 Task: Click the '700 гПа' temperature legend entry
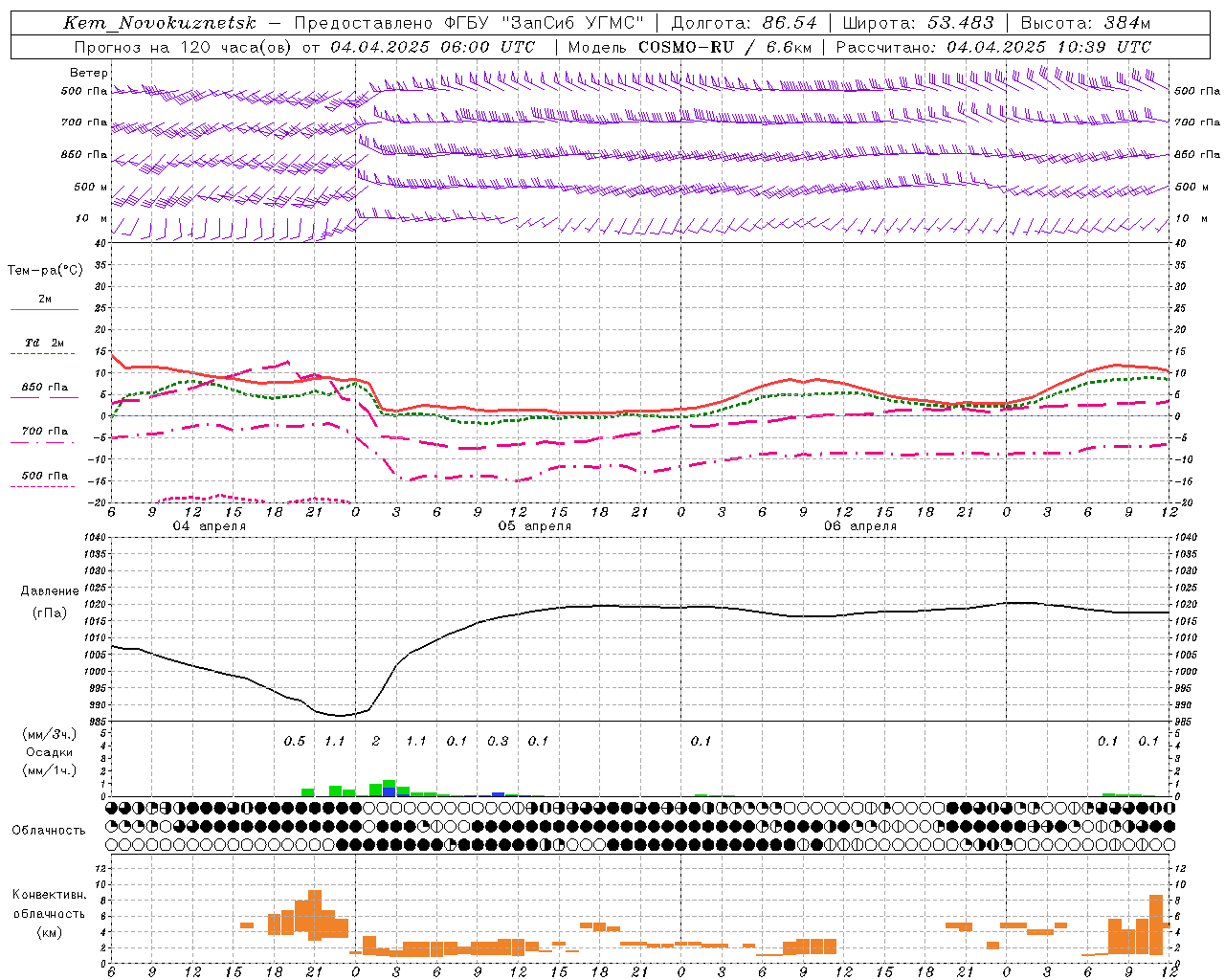(x=45, y=431)
